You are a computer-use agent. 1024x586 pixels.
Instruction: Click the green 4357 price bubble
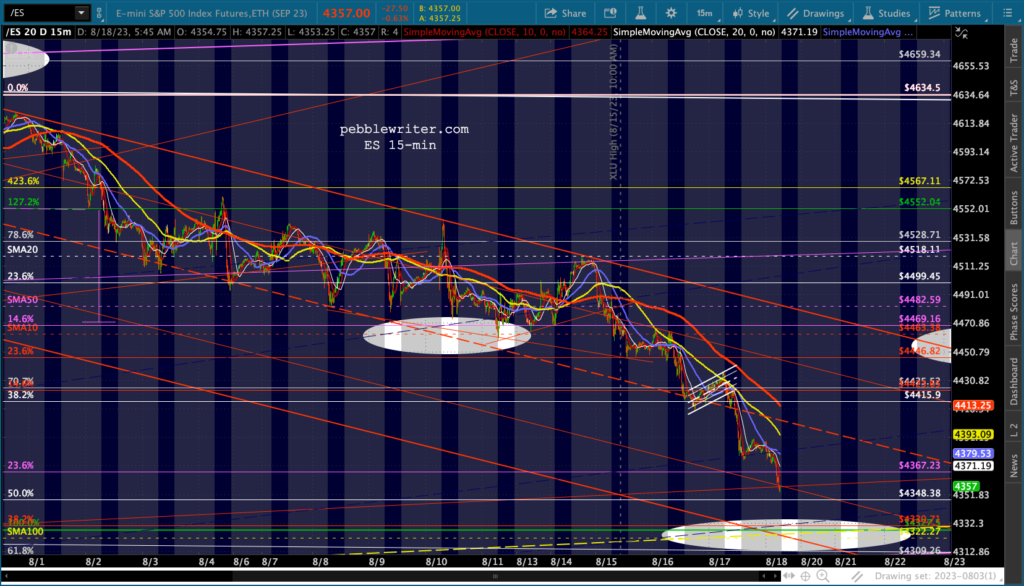965,486
